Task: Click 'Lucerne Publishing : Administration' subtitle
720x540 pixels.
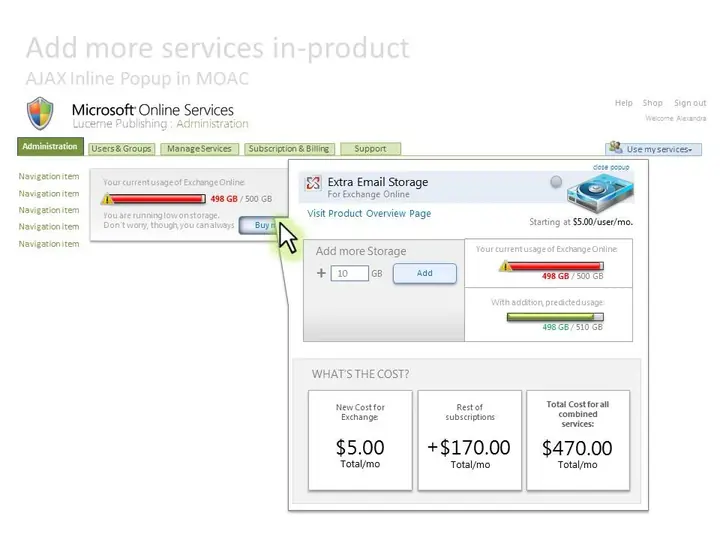Action: coord(160,124)
